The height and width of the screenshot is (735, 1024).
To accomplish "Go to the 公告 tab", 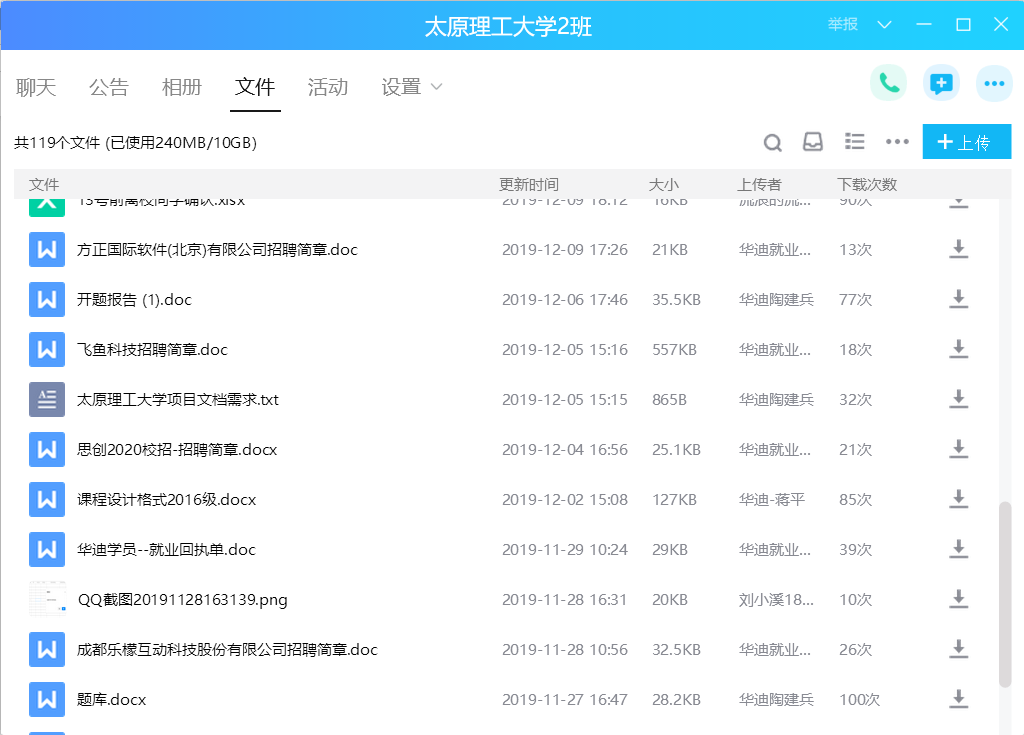I will [109, 87].
